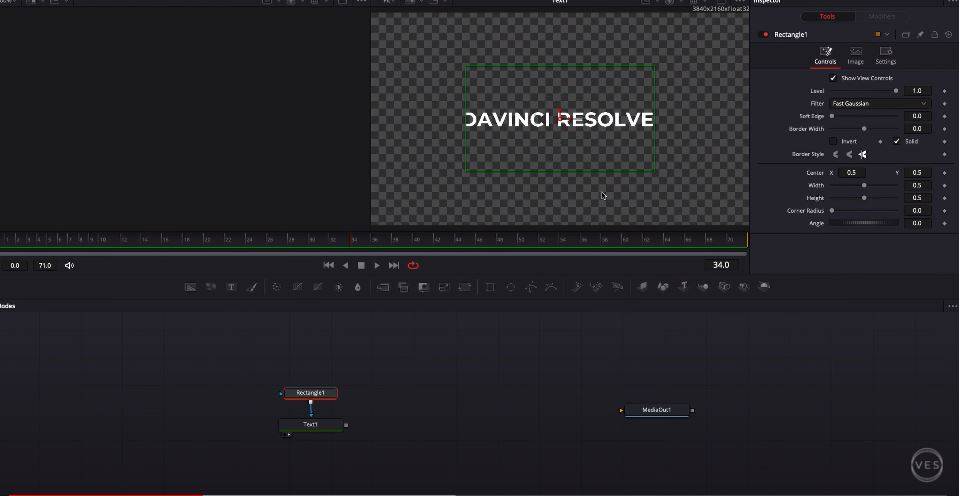Uncheck the Solid checkbox
960x496 pixels.
[x=896, y=141]
